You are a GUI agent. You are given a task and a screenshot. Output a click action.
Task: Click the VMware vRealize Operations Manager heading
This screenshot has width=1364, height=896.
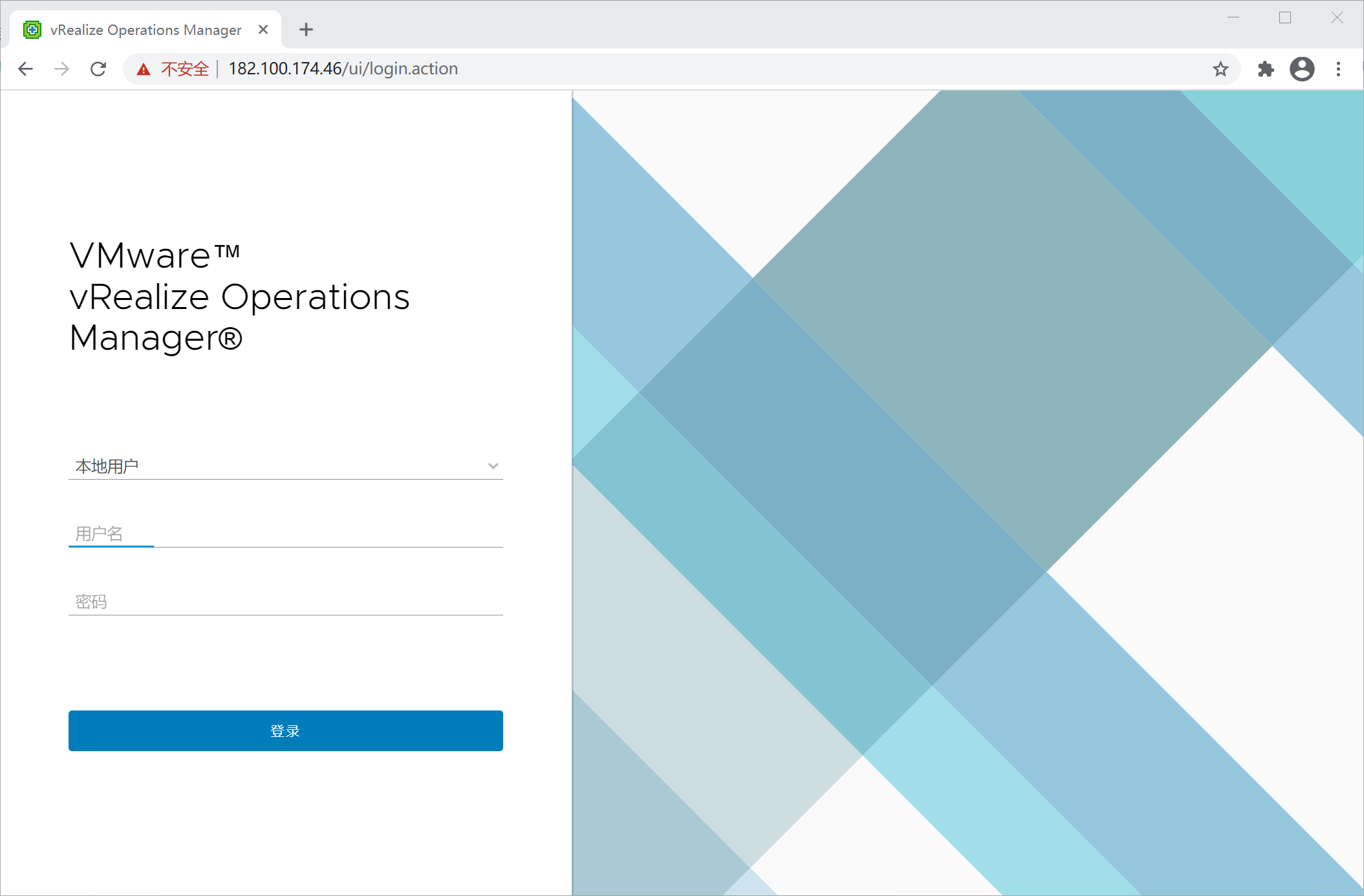click(239, 297)
